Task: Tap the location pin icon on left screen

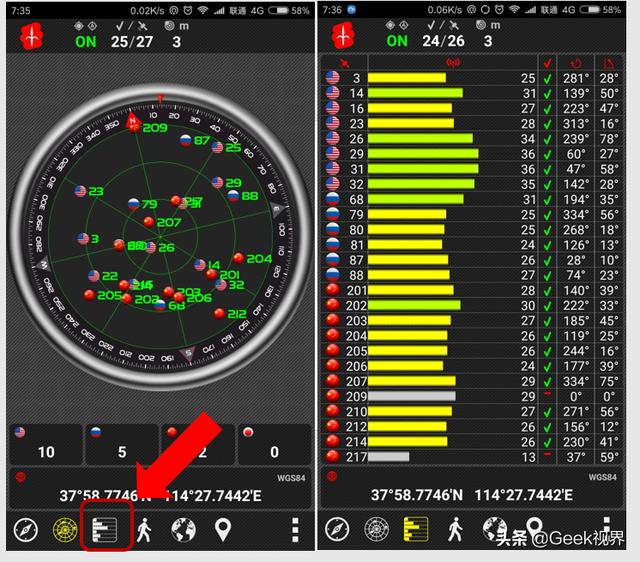Action: (x=223, y=529)
